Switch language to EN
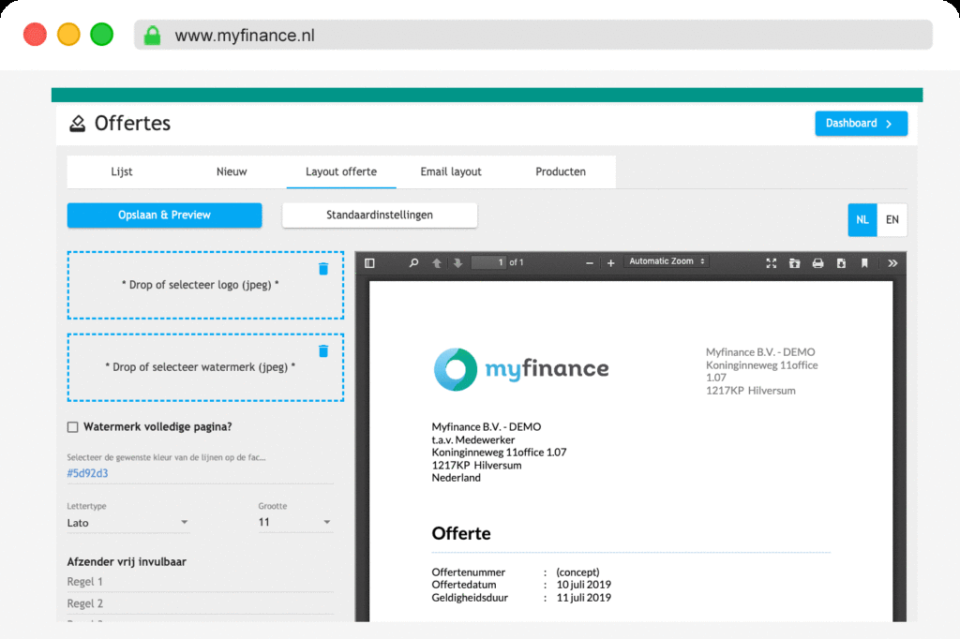The image size is (960, 639). (x=891, y=219)
